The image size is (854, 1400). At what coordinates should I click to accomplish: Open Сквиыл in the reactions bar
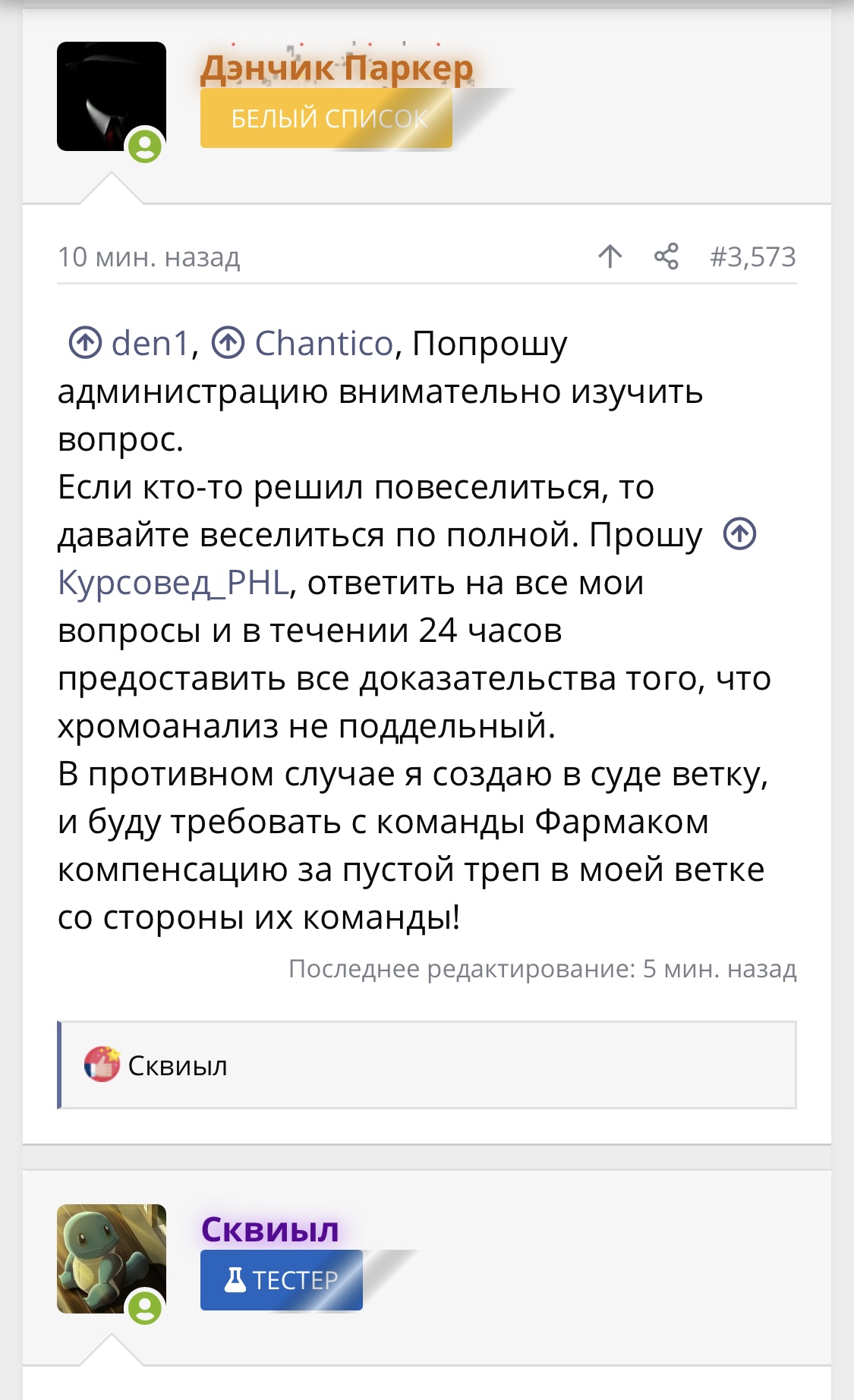[x=178, y=1066]
